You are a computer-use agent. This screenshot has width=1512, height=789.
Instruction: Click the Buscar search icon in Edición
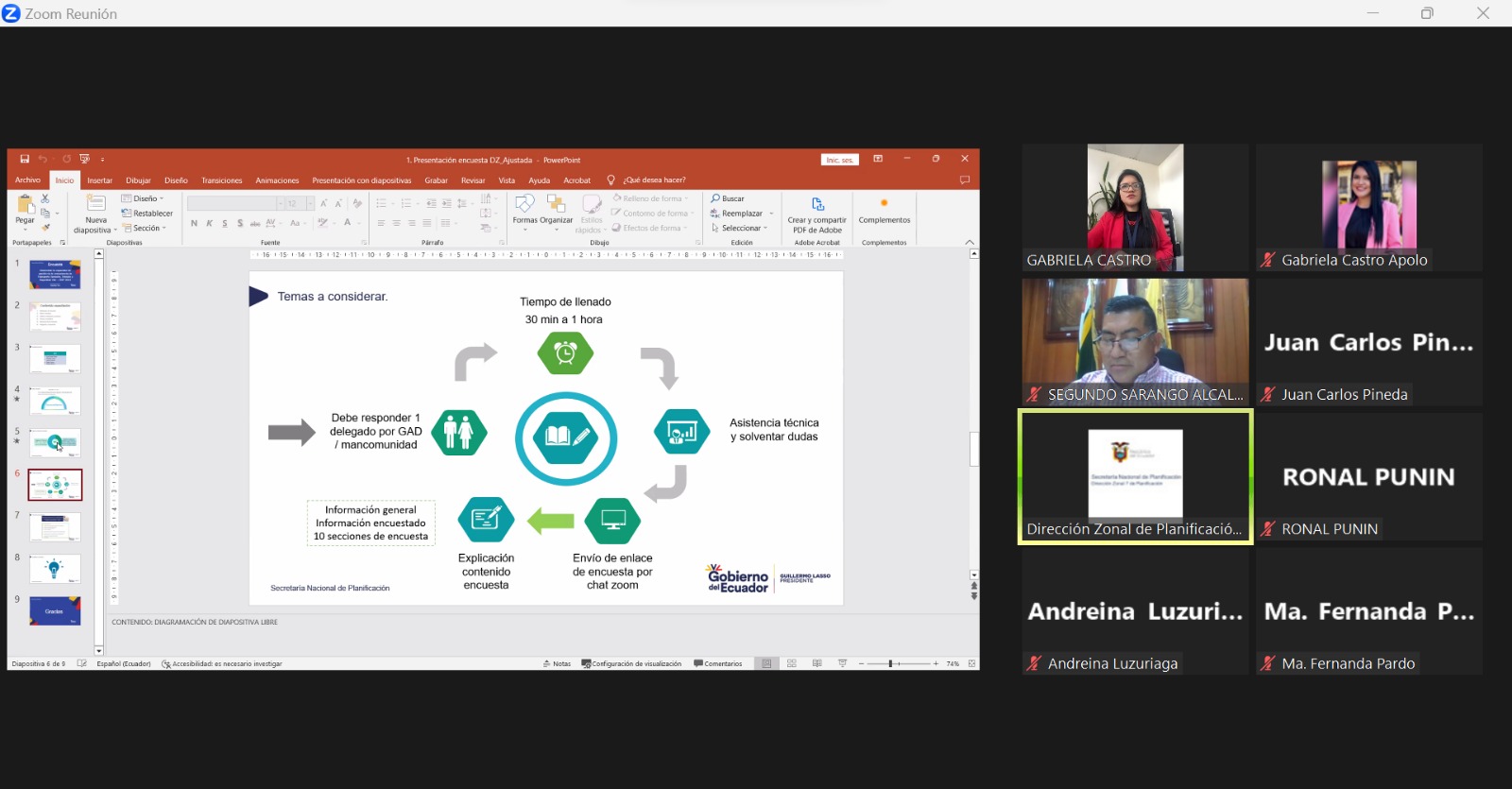[x=716, y=198]
